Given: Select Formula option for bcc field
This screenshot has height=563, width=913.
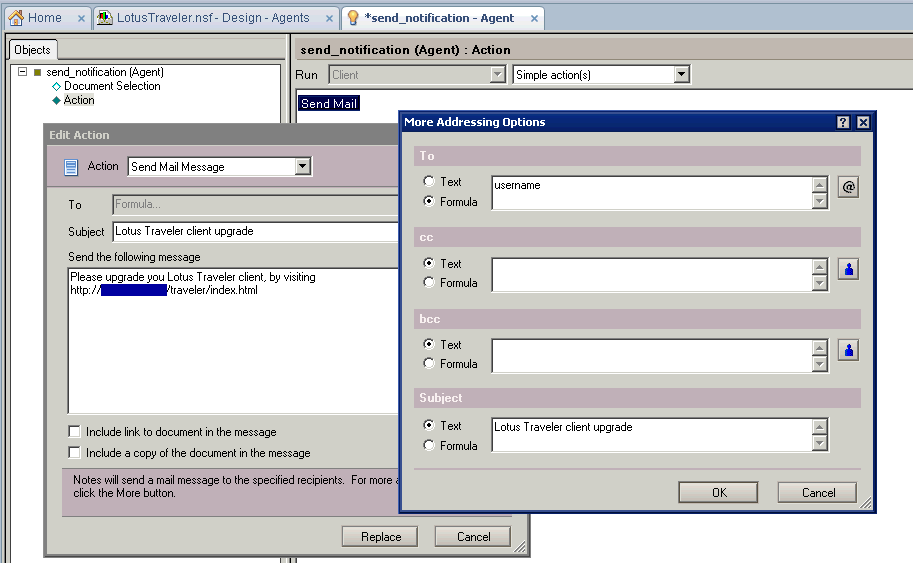Looking at the screenshot, I should (x=429, y=363).
